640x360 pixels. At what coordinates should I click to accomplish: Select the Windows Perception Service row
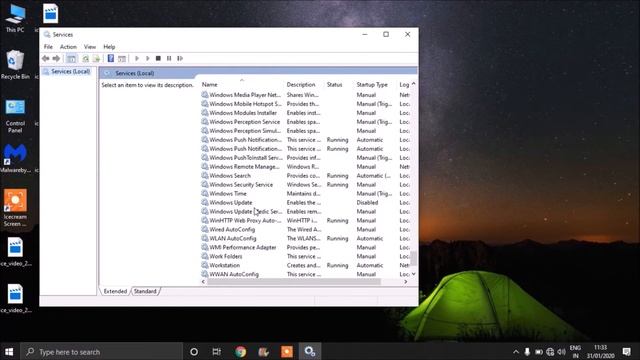[305, 122]
